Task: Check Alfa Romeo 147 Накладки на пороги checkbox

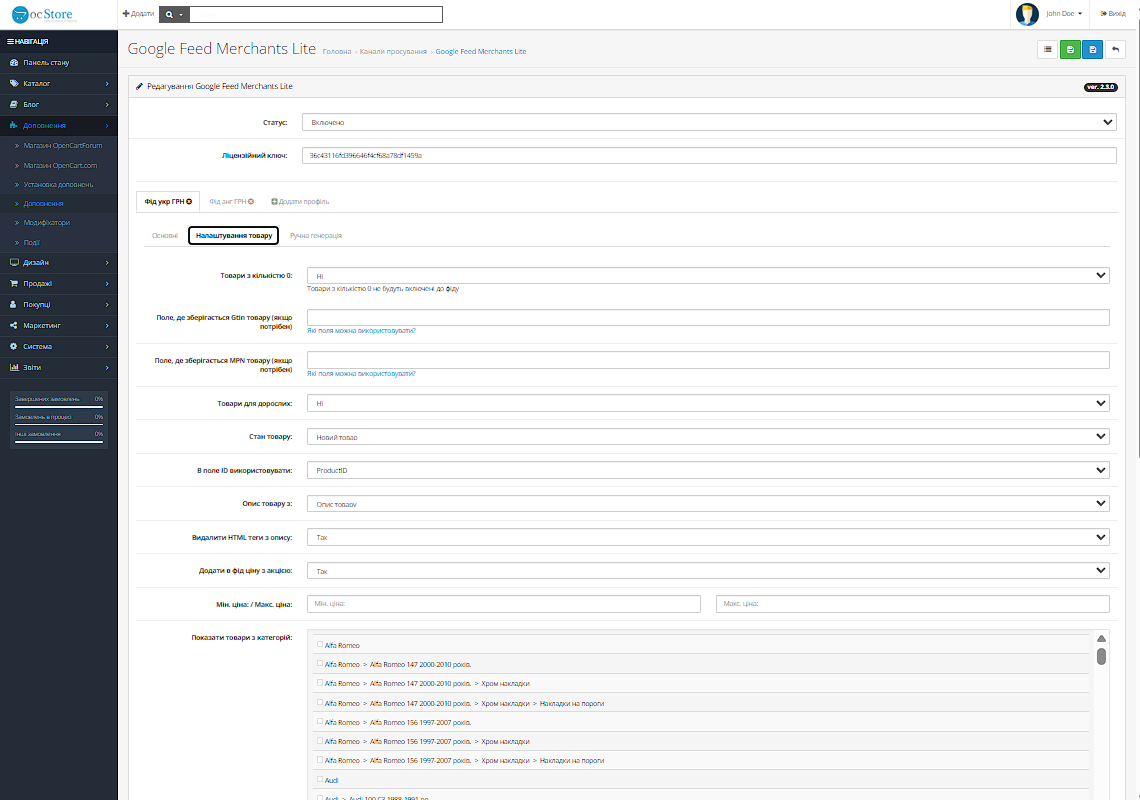Action: (320, 703)
